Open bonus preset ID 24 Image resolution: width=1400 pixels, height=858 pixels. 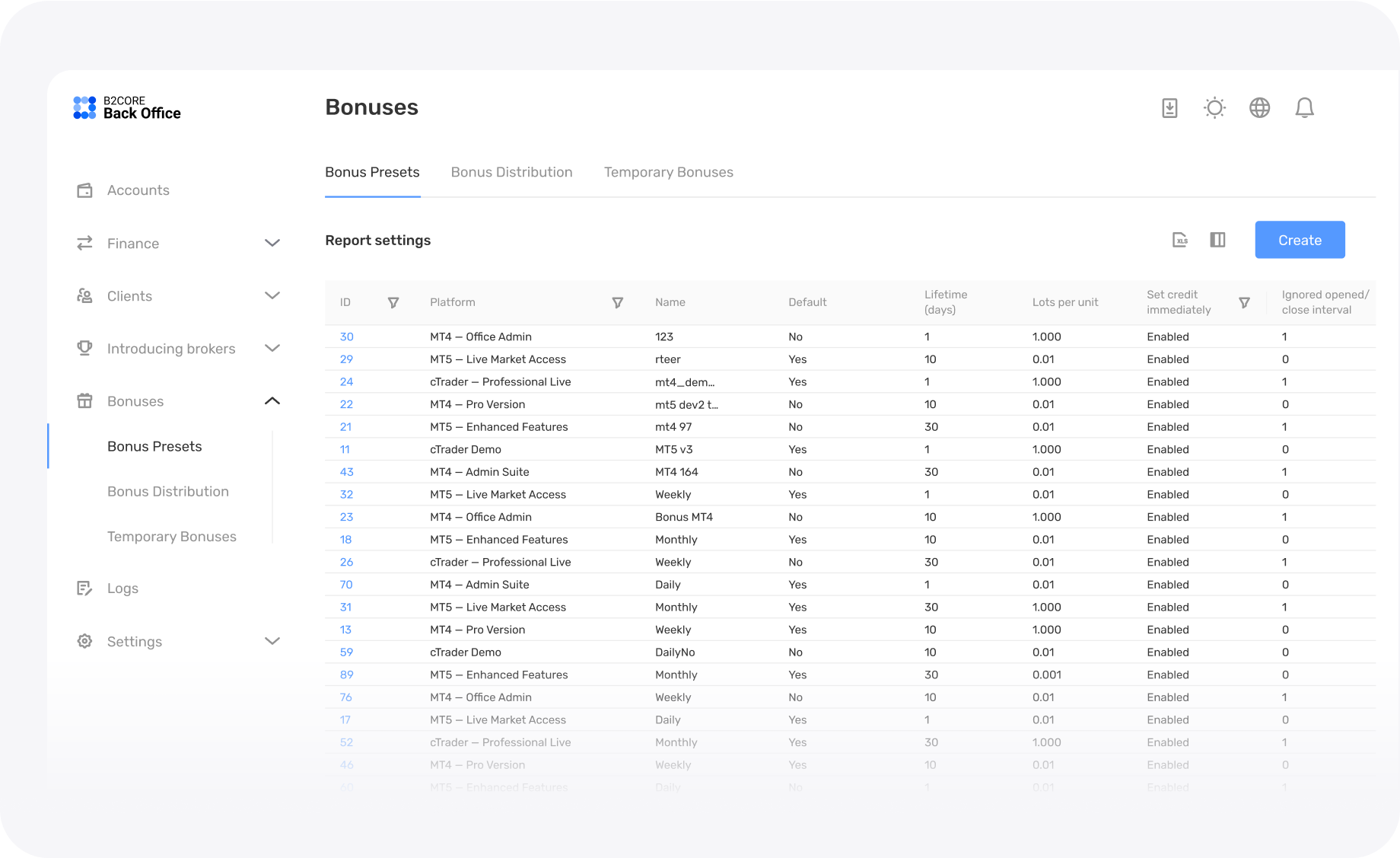(346, 381)
